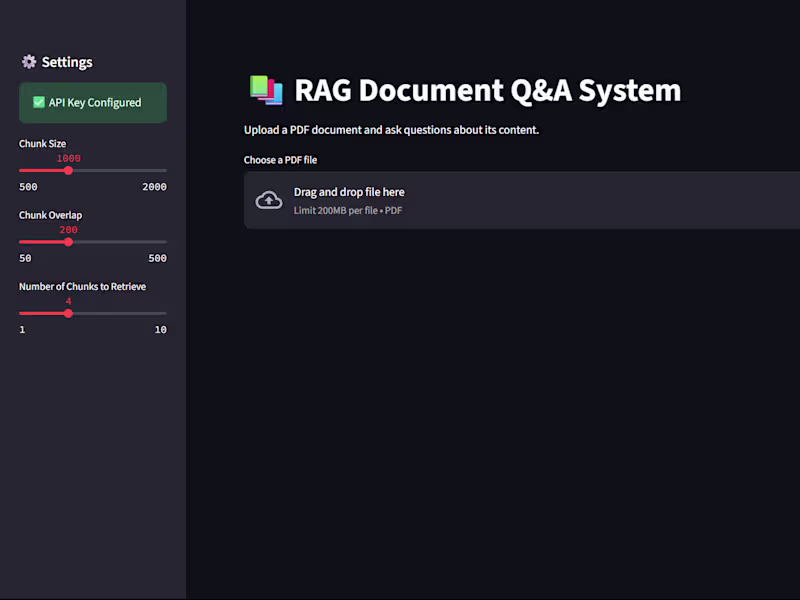Screen dimensions: 800x600
Task: Click the Number of Chunks minimum label 1
Action: pyautogui.click(x=22, y=330)
